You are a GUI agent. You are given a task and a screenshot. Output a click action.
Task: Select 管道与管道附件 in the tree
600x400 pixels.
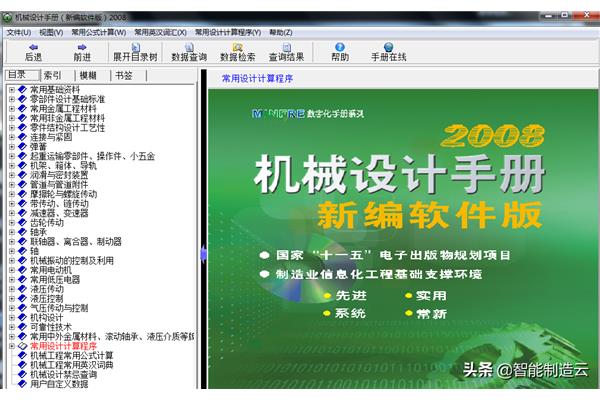pyautogui.click(x=59, y=184)
